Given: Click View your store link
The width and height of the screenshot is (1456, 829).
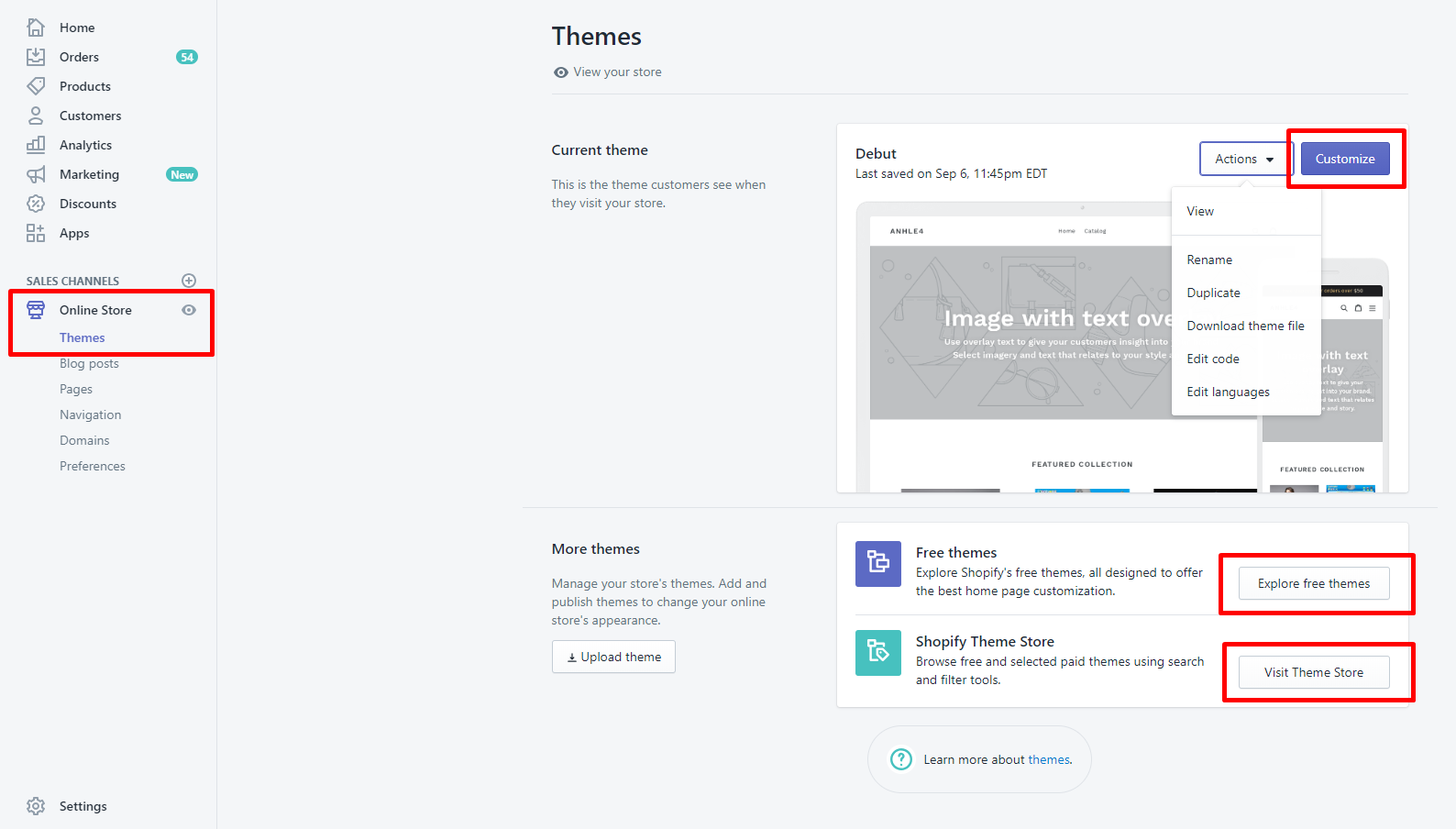Looking at the screenshot, I should point(617,72).
